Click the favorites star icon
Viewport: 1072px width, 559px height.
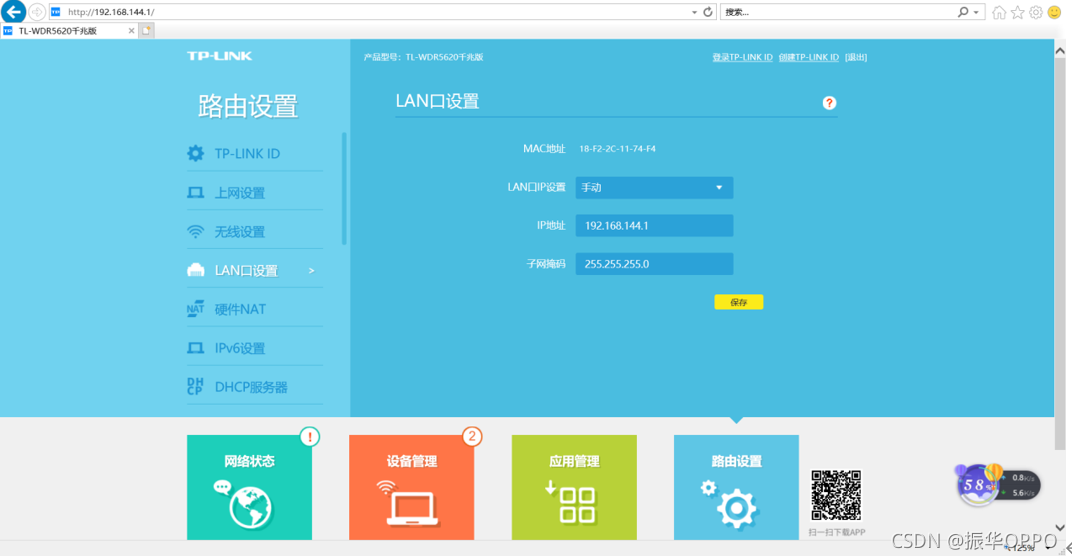pos(1017,12)
